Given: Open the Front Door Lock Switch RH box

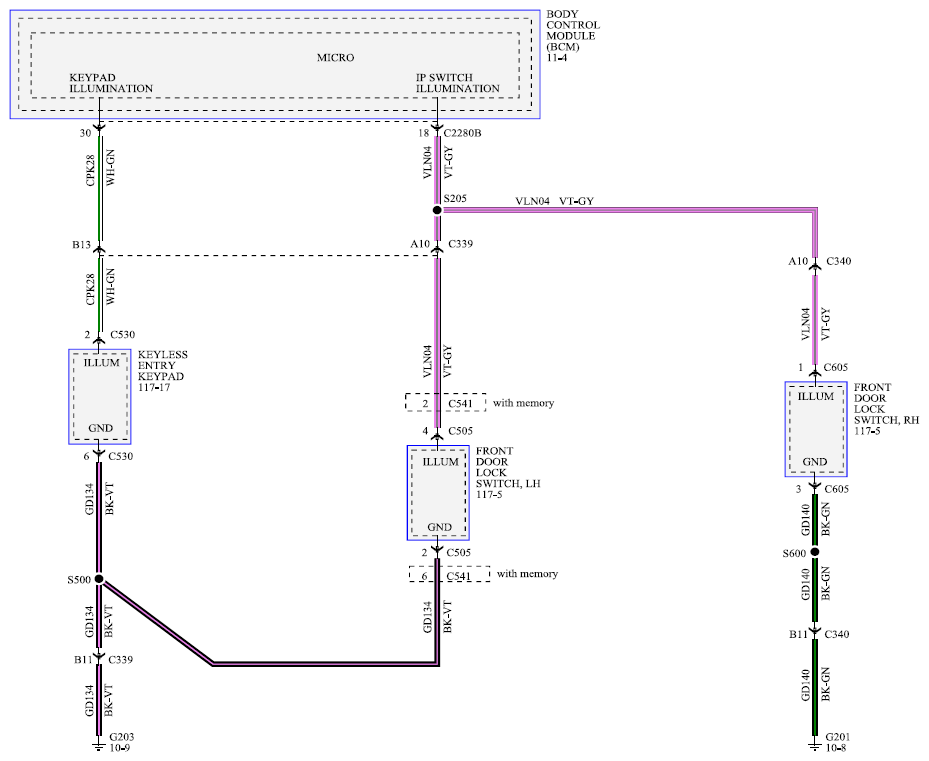Looking at the screenshot, I should (x=816, y=429).
